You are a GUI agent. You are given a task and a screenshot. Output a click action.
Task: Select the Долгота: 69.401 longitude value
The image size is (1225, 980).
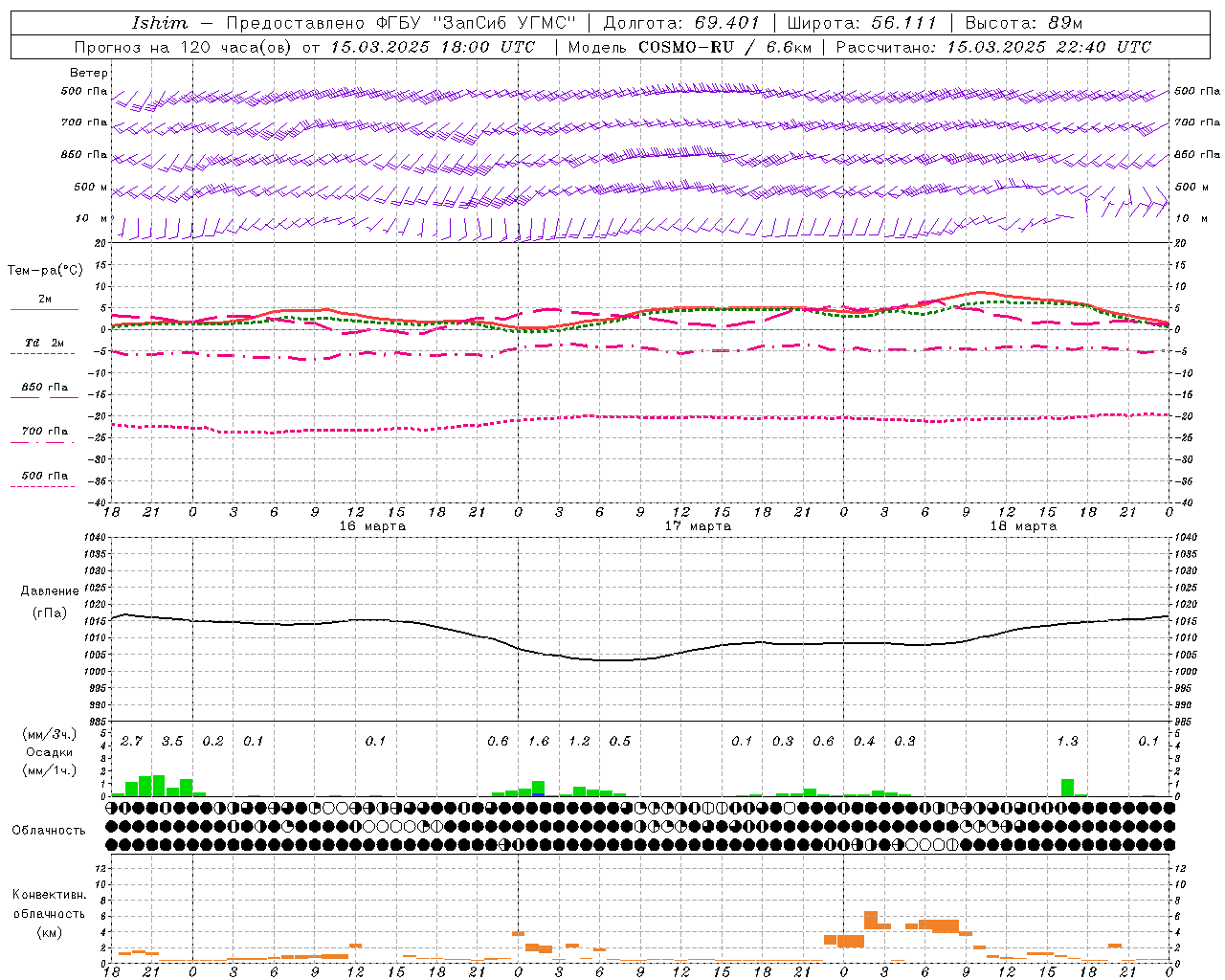[681, 23]
